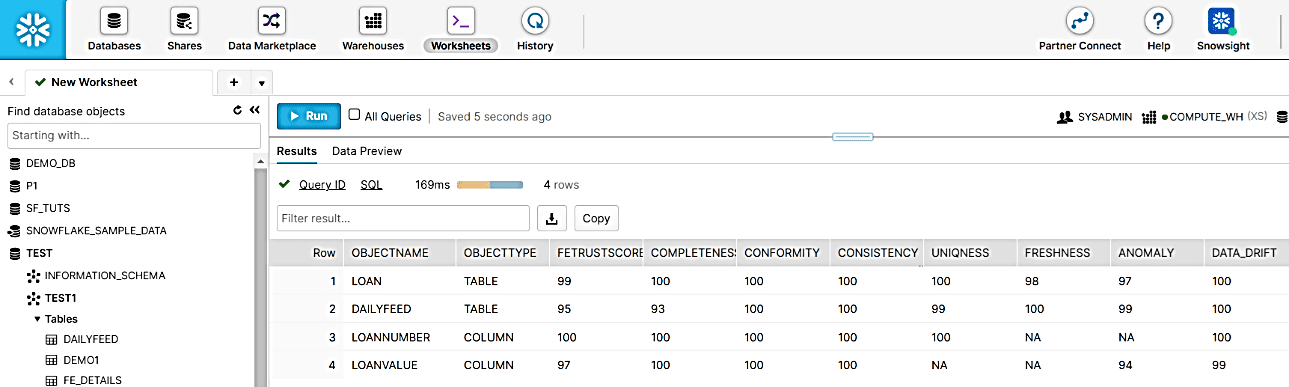Enable the All Queries checkbox
The height and width of the screenshot is (387, 1289).
354,115
